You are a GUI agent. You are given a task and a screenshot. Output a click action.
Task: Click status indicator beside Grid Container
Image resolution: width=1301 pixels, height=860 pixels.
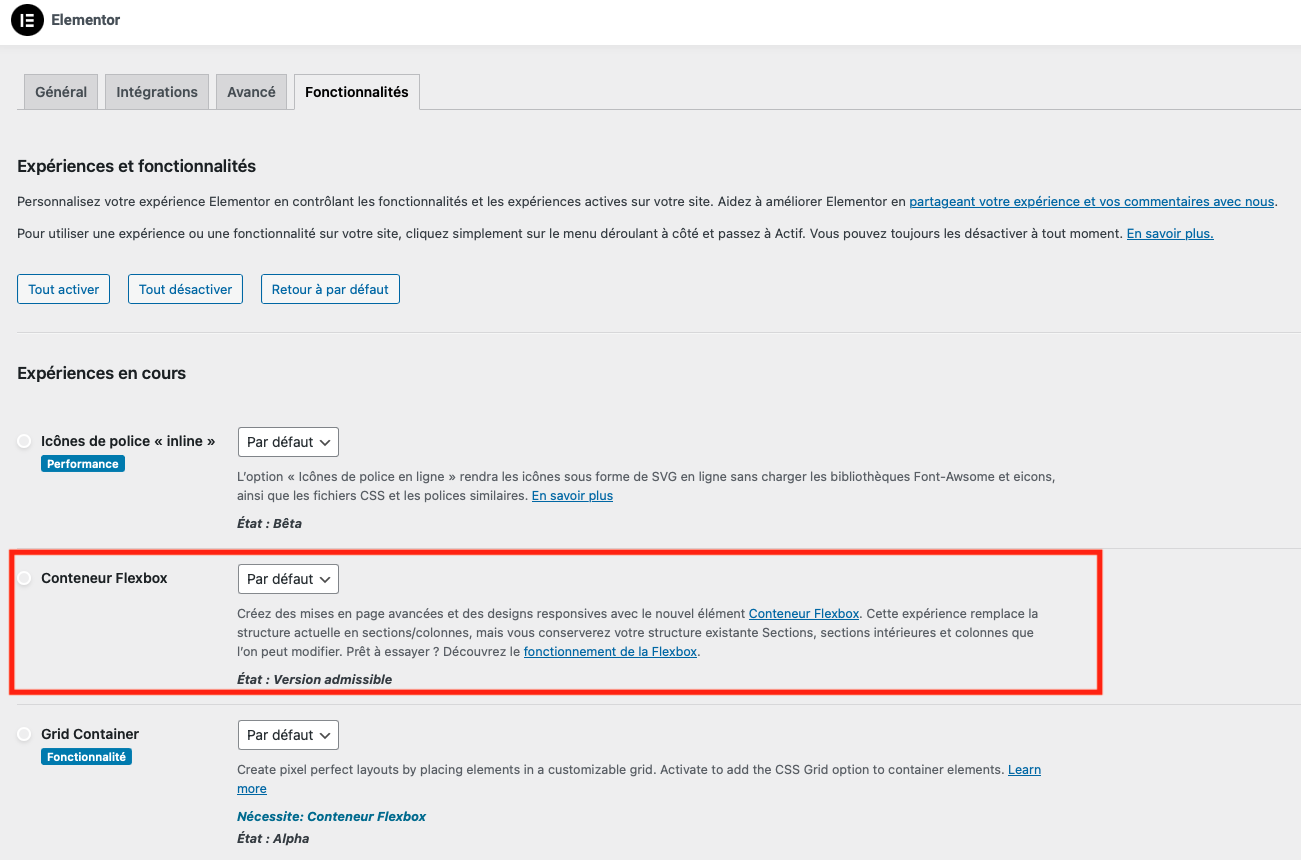(x=24, y=734)
